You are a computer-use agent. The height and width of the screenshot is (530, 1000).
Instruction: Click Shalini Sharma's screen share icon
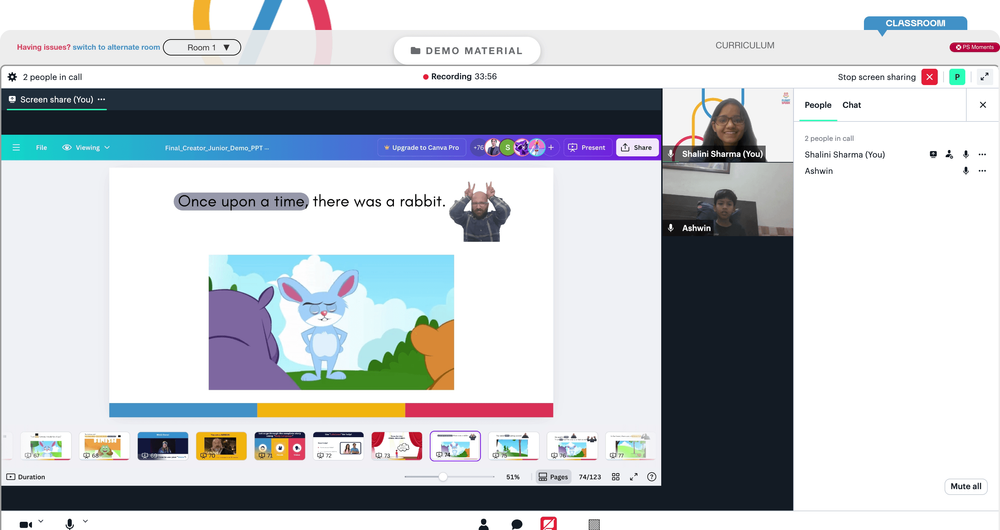point(933,154)
